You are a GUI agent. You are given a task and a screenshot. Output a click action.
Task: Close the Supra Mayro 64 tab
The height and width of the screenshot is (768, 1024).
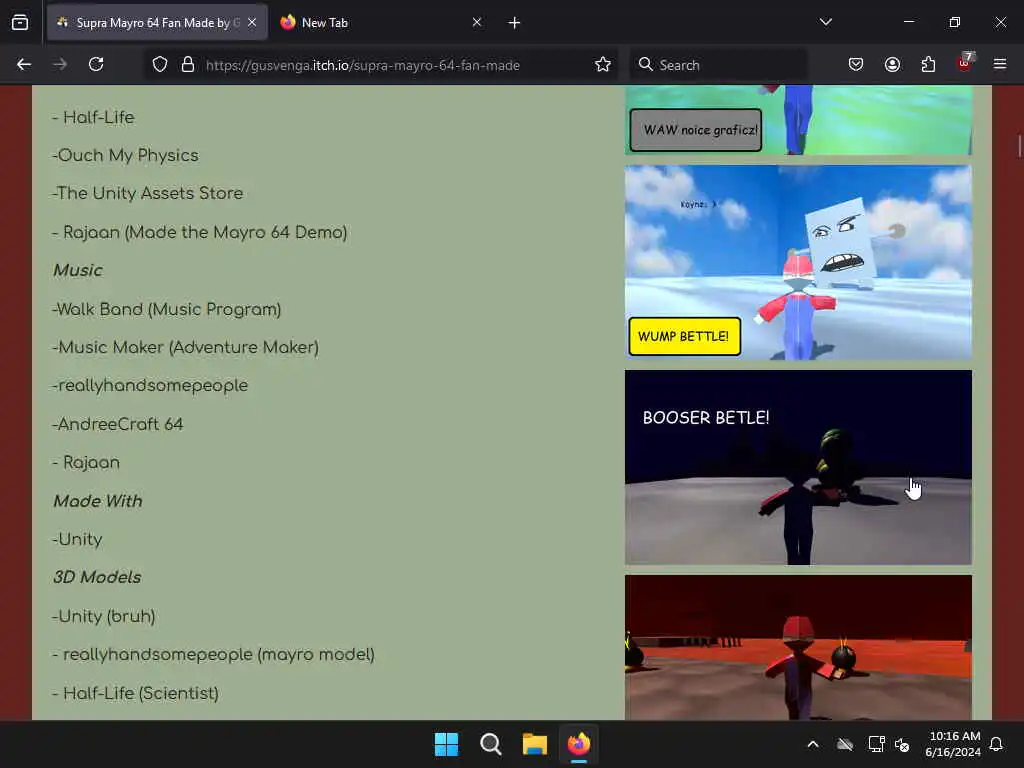252,22
